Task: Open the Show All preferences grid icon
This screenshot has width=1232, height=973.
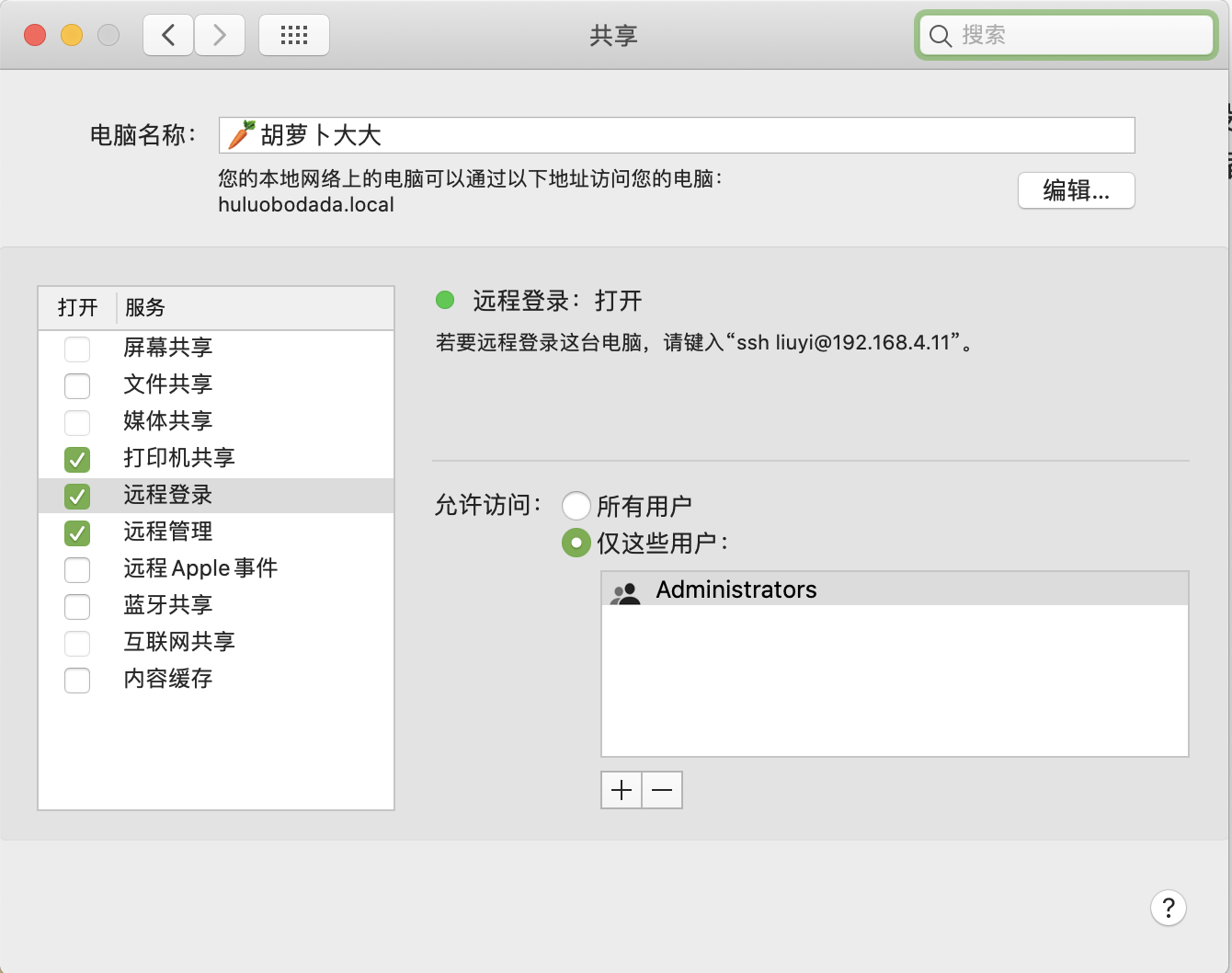Action: pyautogui.click(x=293, y=34)
